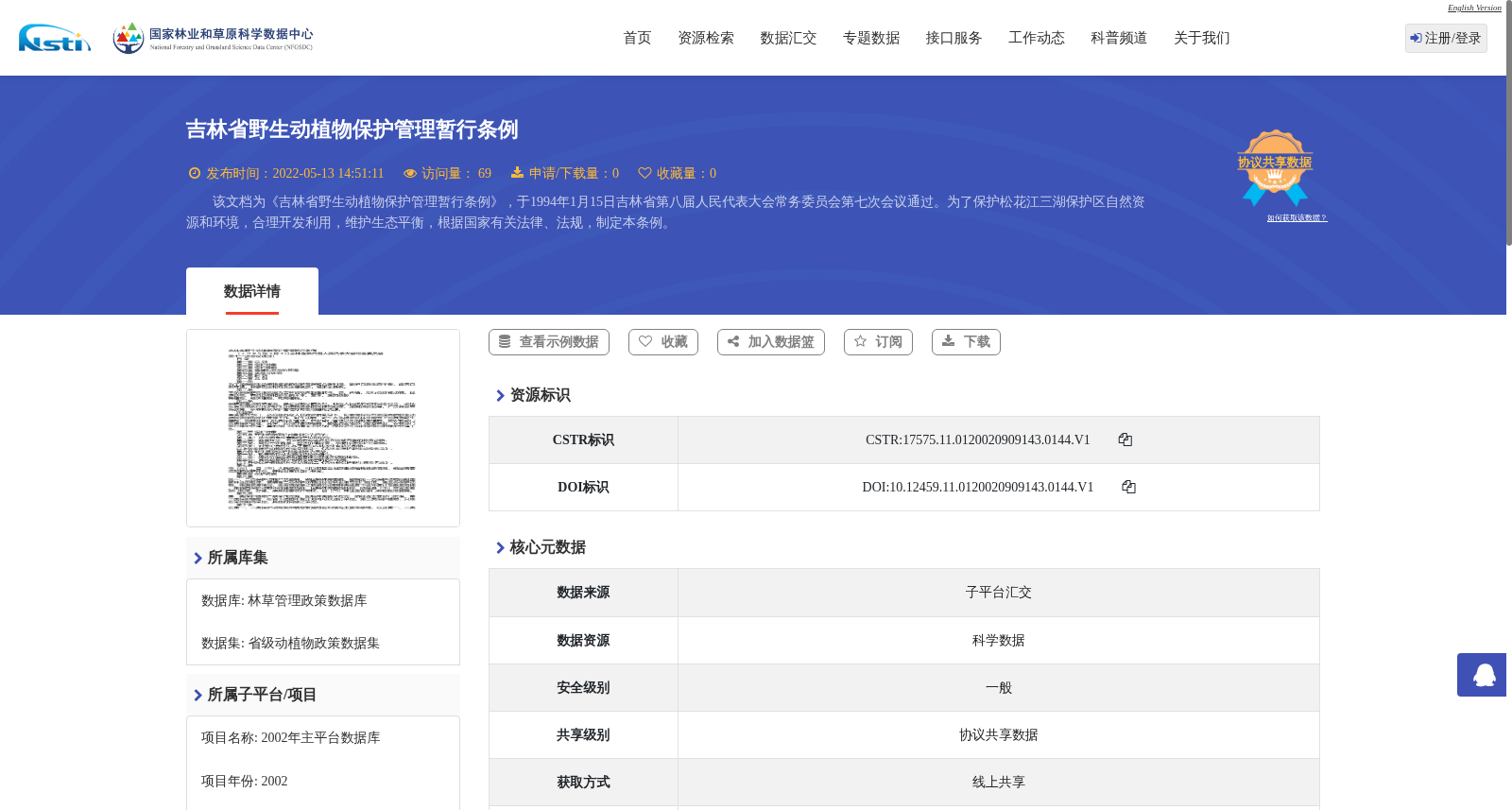The width and height of the screenshot is (1512, 810).
Task: Open 专题数据 menu item
Action: coord(871,38)
